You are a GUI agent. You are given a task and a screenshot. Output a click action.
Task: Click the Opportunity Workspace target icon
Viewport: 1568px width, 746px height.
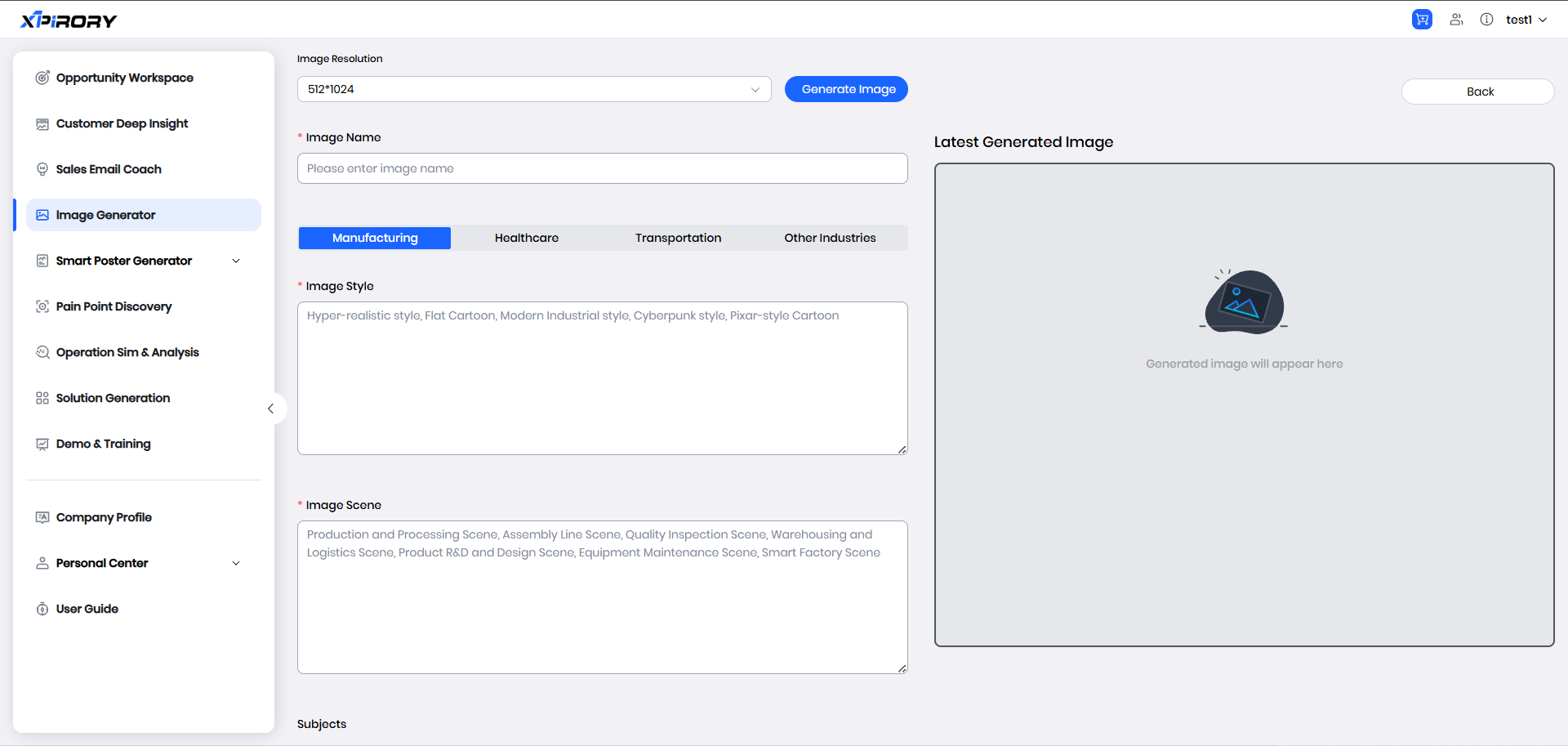point(42,78)
